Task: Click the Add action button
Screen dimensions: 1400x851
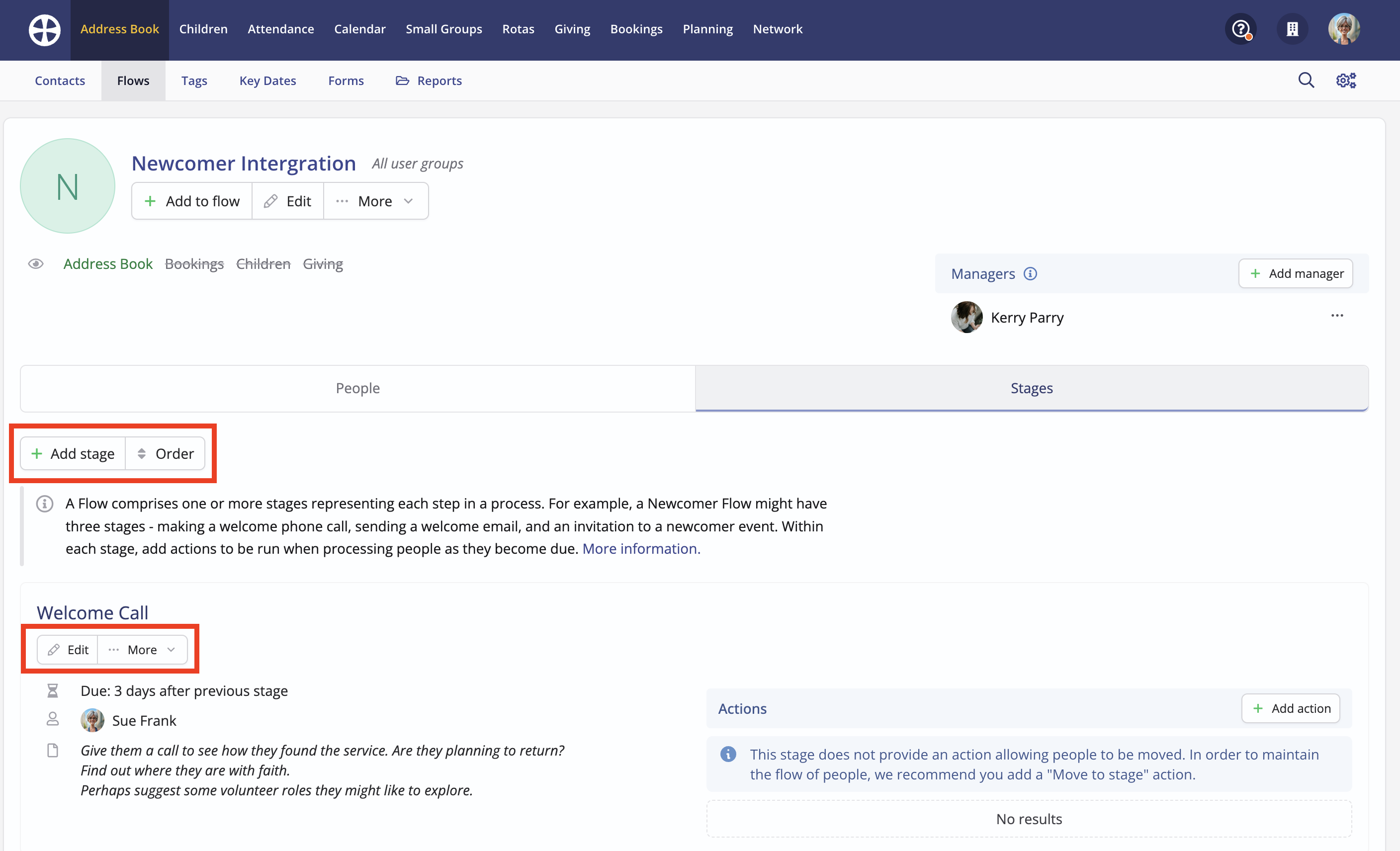Action: pyautogui.click(x=1290, y=708)
